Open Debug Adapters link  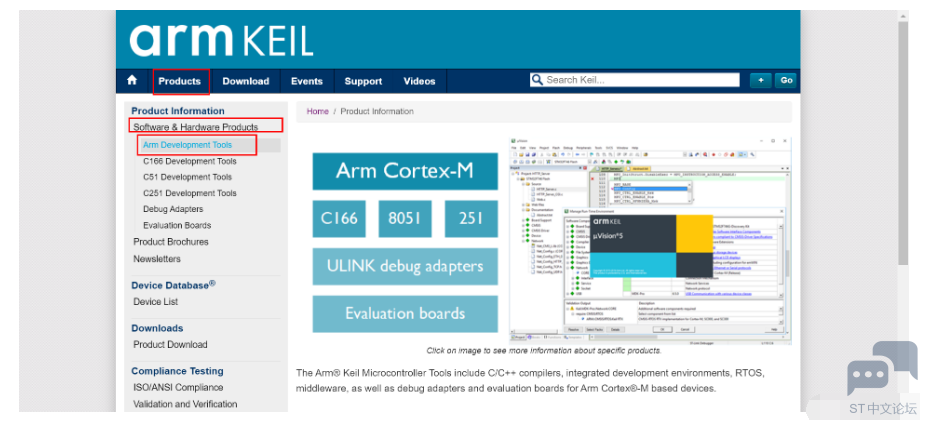click(173, 209)
